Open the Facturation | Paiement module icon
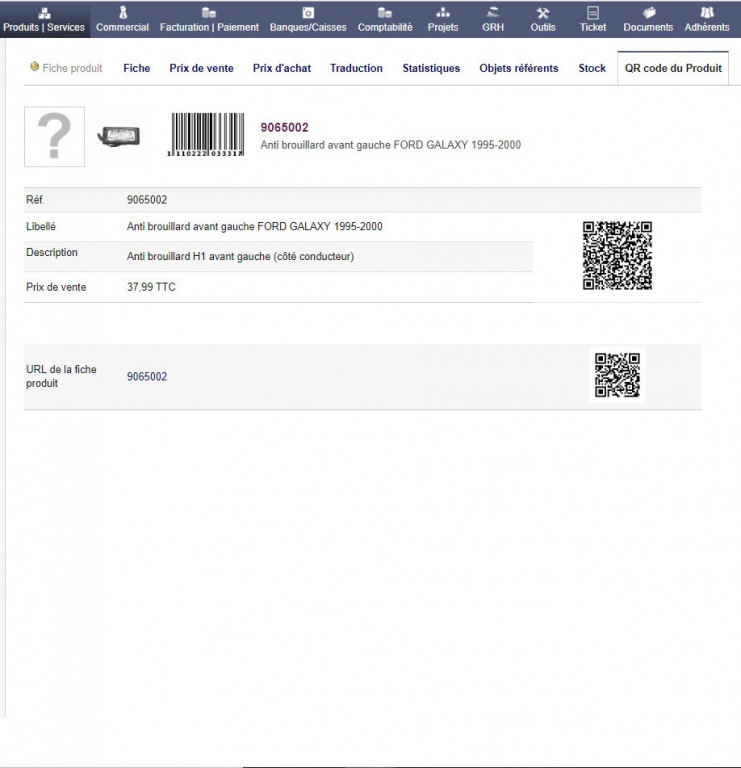The width and height of the screenshot is (741, 768). [209, 12]
